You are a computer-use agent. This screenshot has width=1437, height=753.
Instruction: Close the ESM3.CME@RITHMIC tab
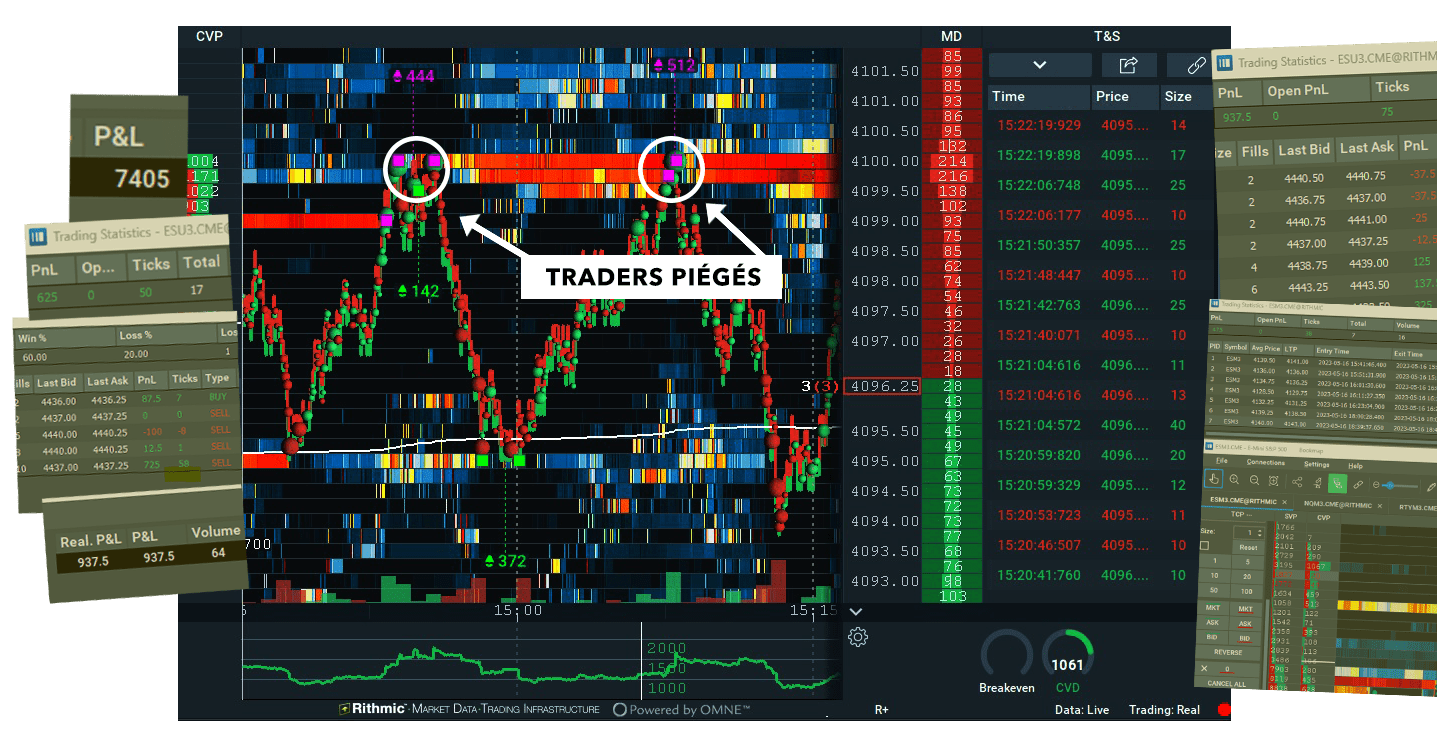1284,502
